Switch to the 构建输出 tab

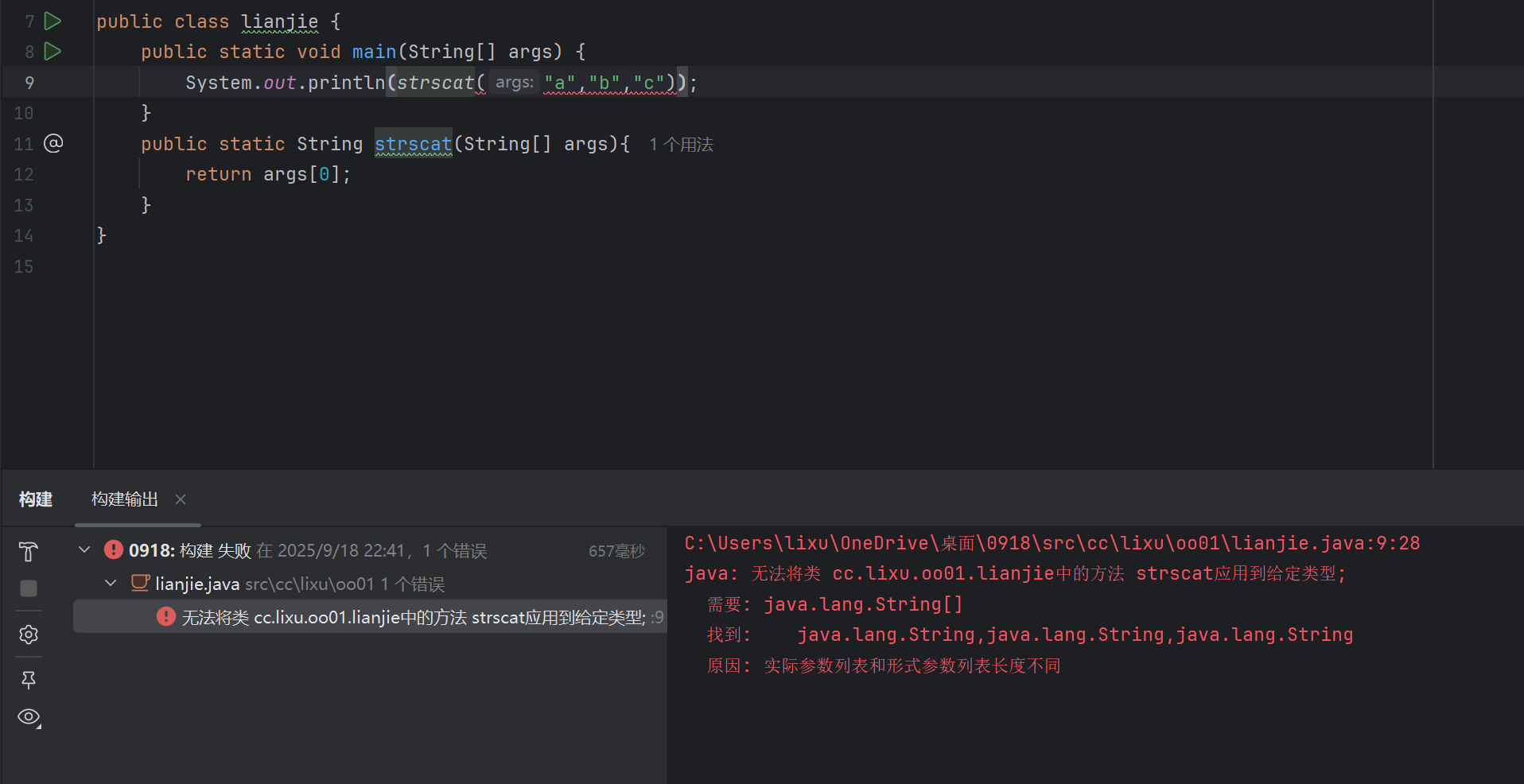[125, 499]
